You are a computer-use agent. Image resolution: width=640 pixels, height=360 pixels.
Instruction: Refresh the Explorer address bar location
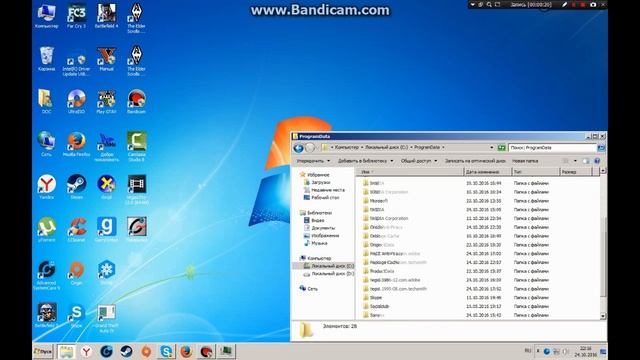[x=502, y=148]
